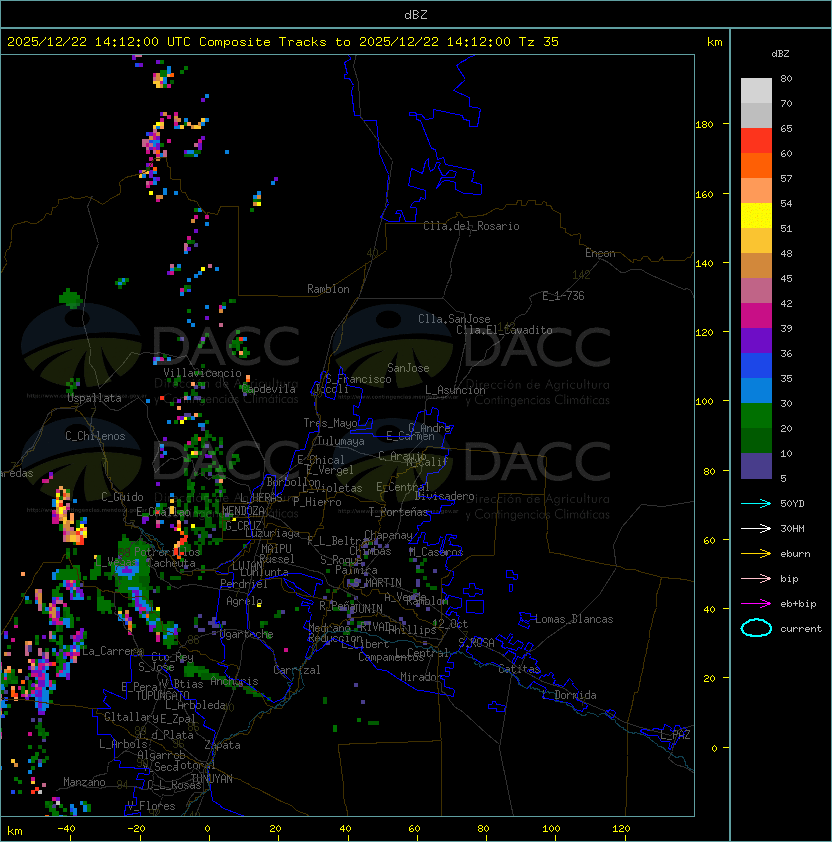Select the royal blue 35–36 dBZ swatch
The height and width of the screenshot is (842, 832).
[756, 366]
